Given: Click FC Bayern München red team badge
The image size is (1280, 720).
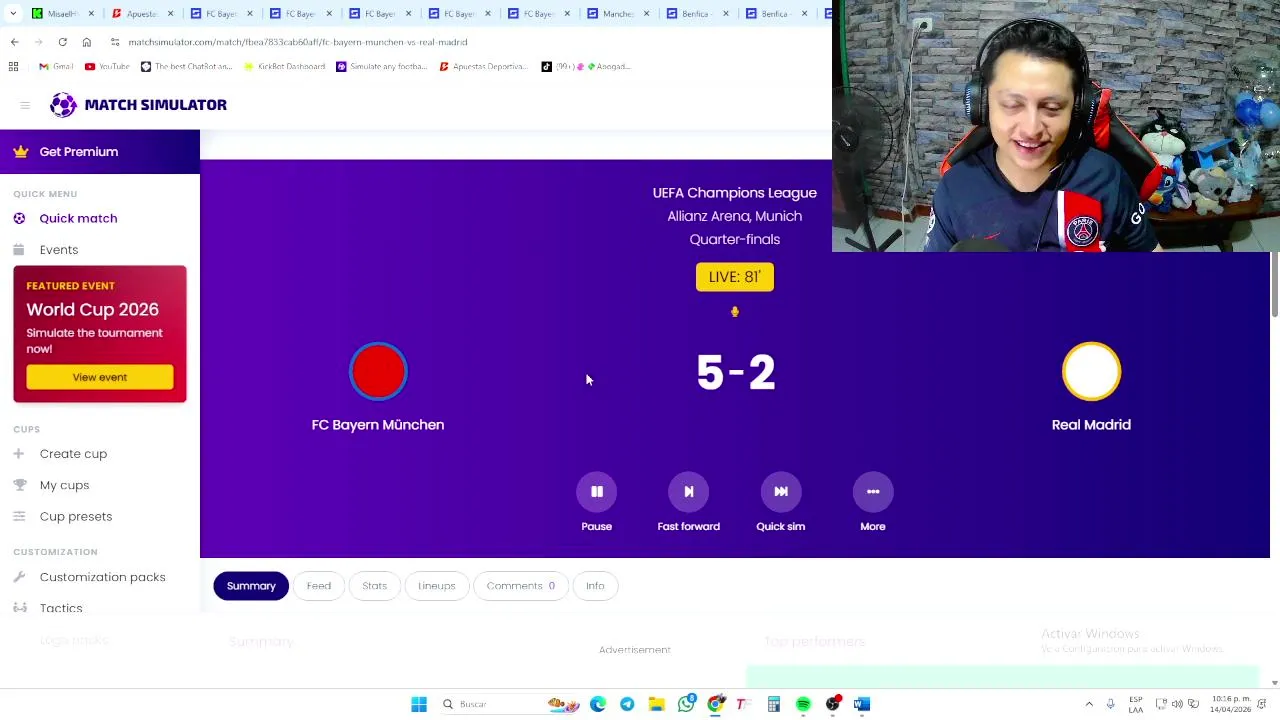Looking at the screenshot, I should pos(378,371).
